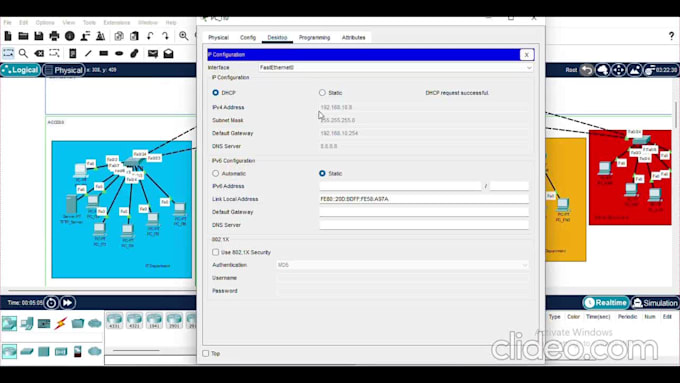Open the File menu
Image resolution: width=680 pixels, height=383 pixels.
(x=7, y=23)
